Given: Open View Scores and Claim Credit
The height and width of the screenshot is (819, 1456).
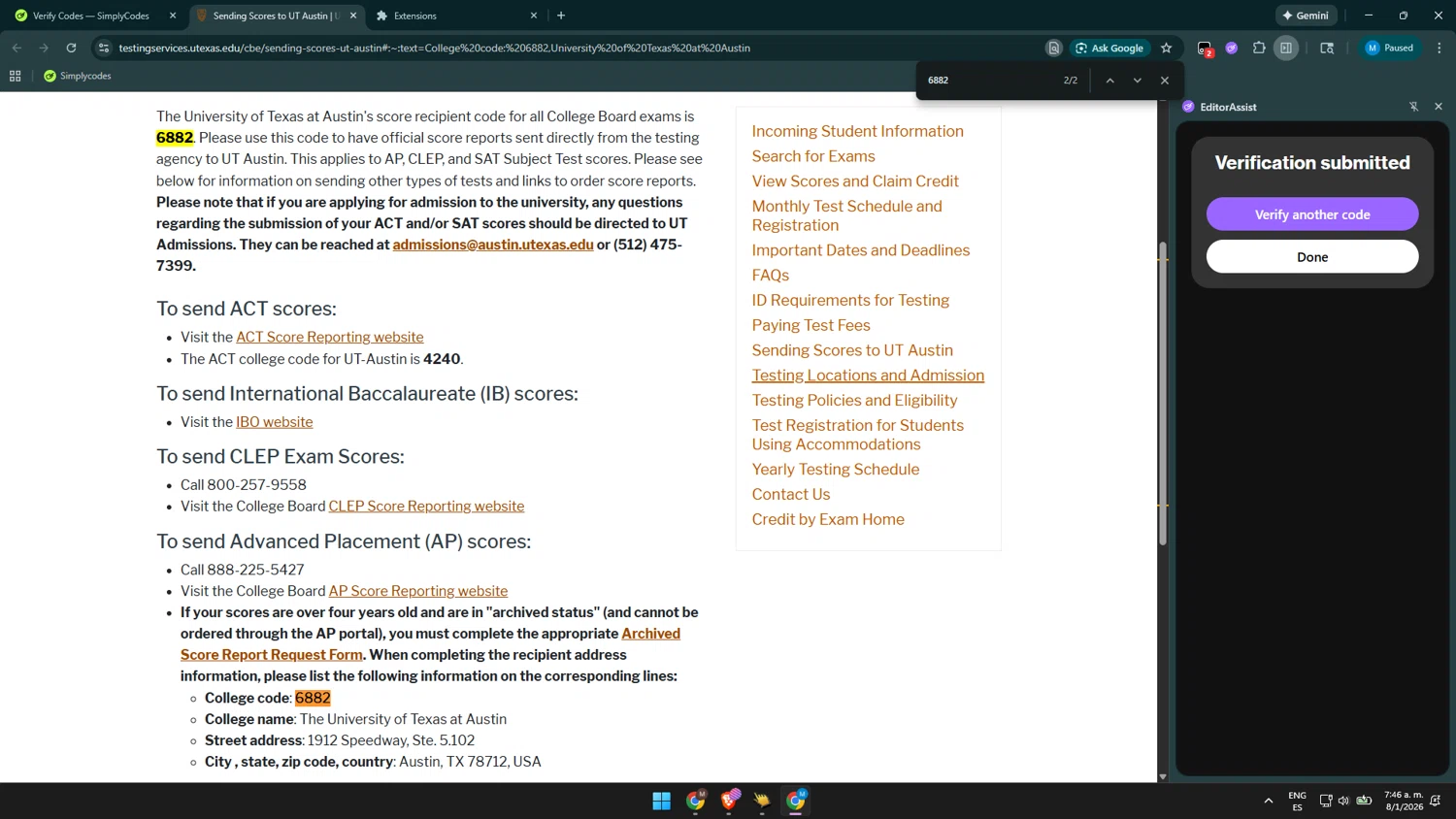Looking at the screenshot, I should pos(855,181).
